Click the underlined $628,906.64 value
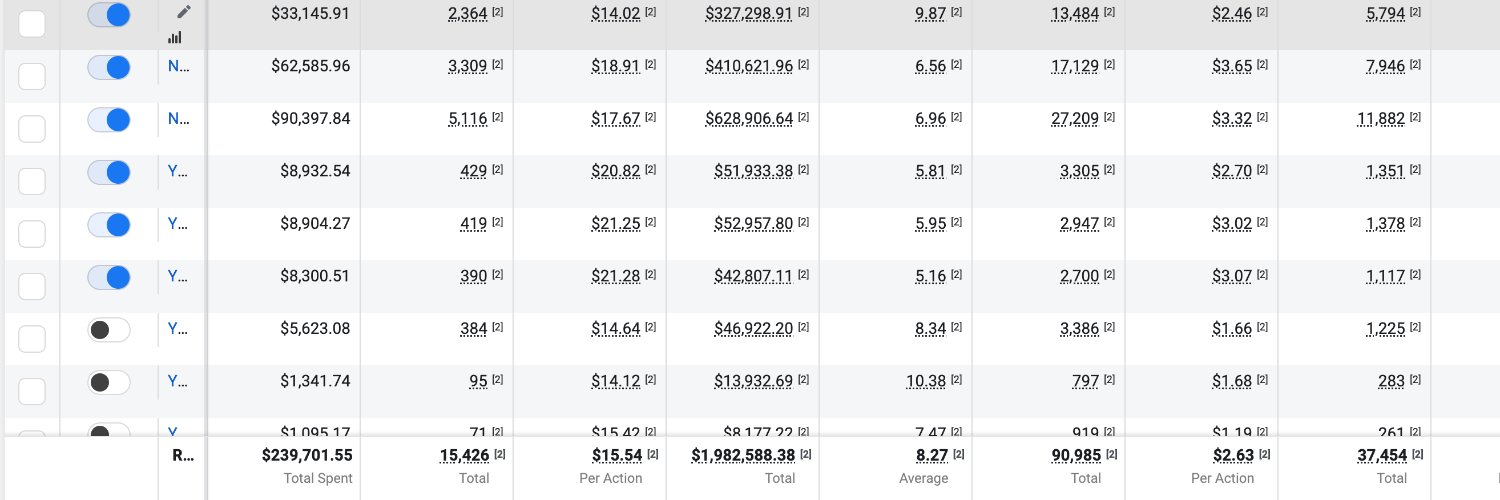Image resolution: width=1500 pixels, height=500 pixels. pos(749,119)
